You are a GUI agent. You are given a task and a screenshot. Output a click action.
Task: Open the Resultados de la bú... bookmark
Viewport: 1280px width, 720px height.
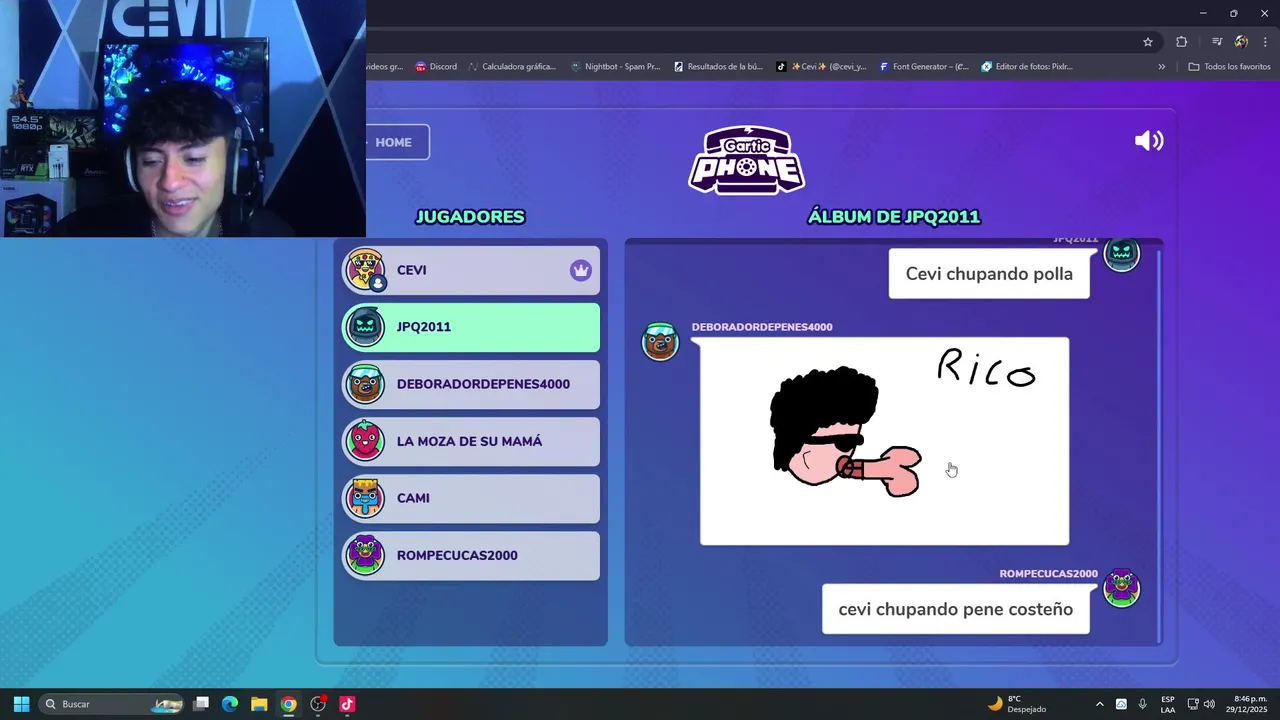pos(718,67)
